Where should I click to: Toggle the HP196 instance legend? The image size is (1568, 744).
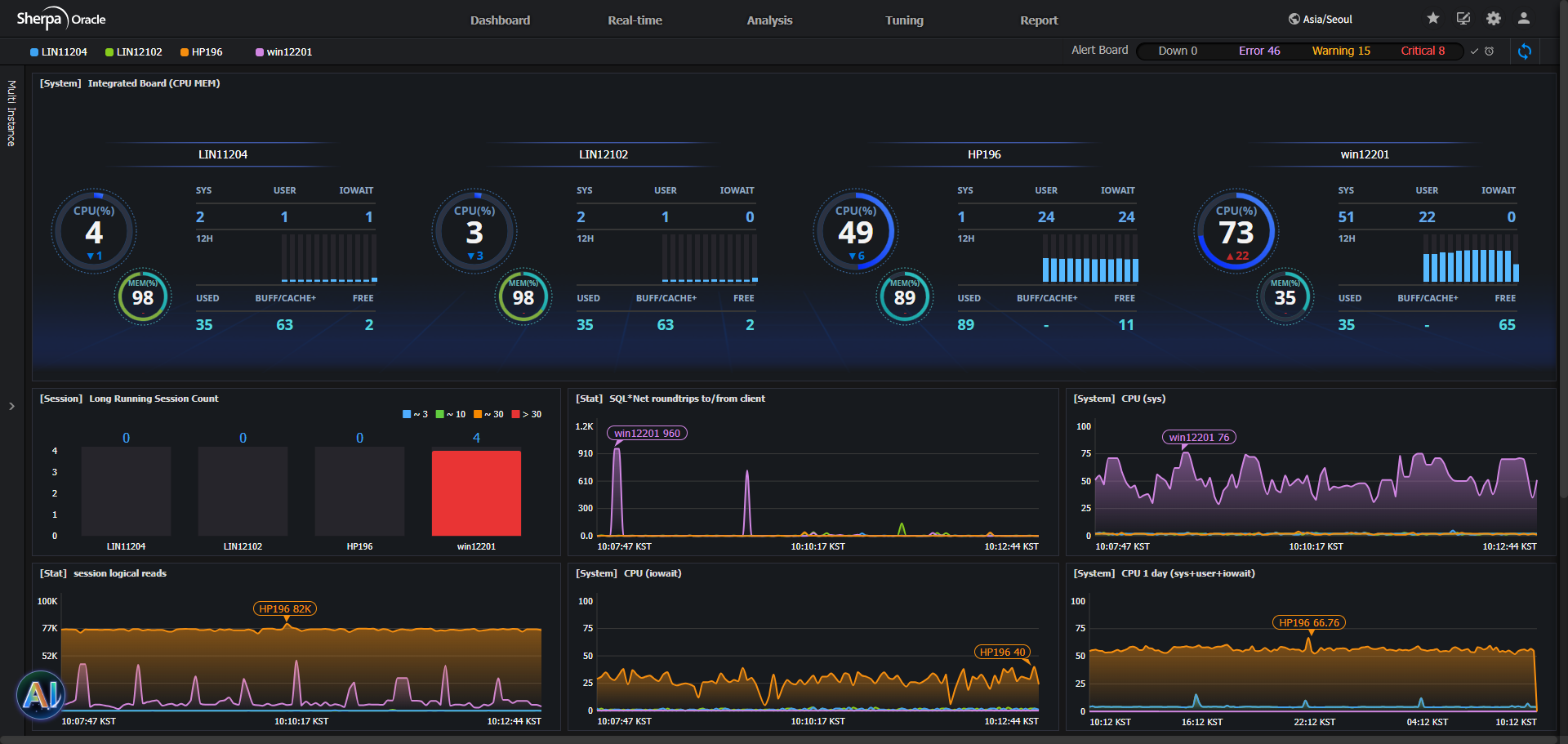pyautogui.click(x=202, y=52)
